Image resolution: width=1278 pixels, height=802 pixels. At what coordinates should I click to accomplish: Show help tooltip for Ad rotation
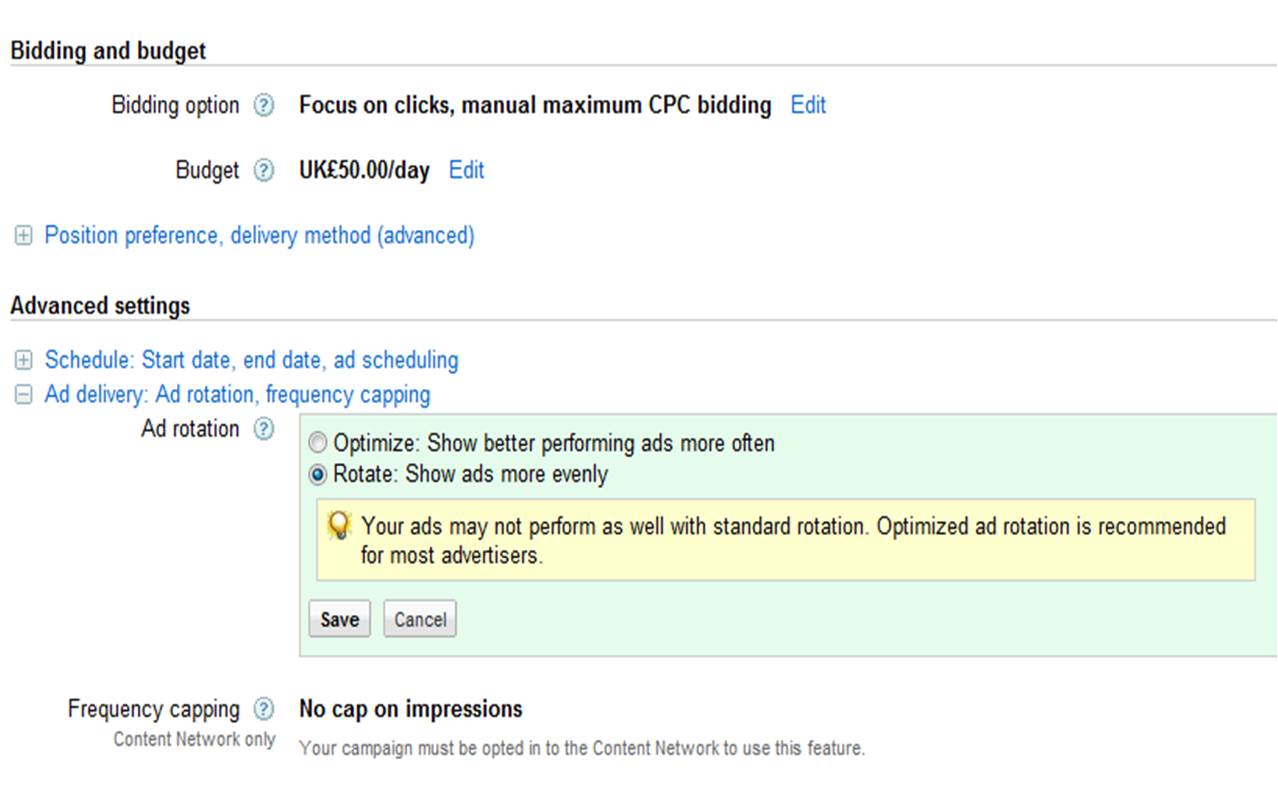pyautogui.click(x=263, y=430)
